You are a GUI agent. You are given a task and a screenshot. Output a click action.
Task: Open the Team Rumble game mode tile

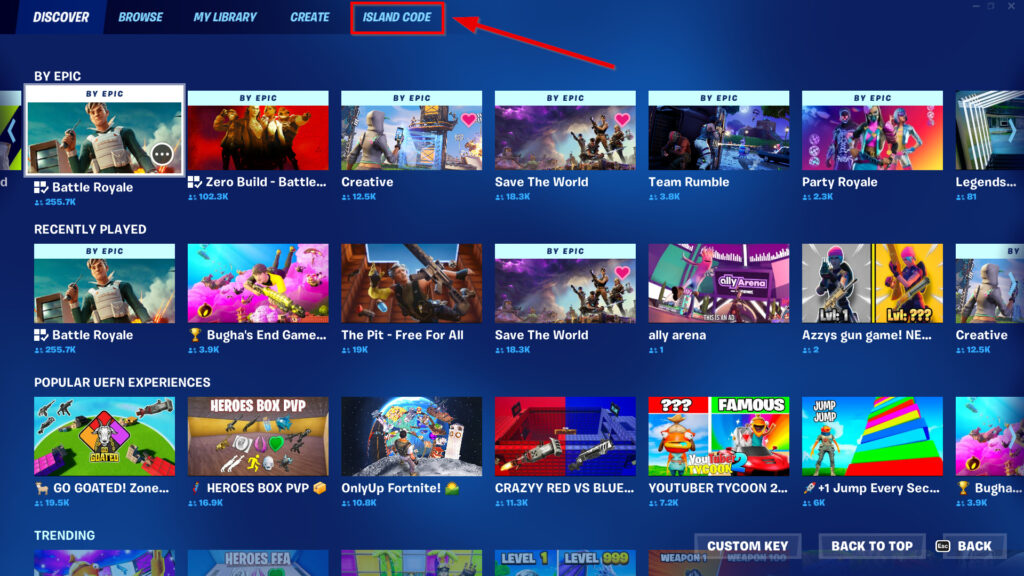click(x=718, y=136)
